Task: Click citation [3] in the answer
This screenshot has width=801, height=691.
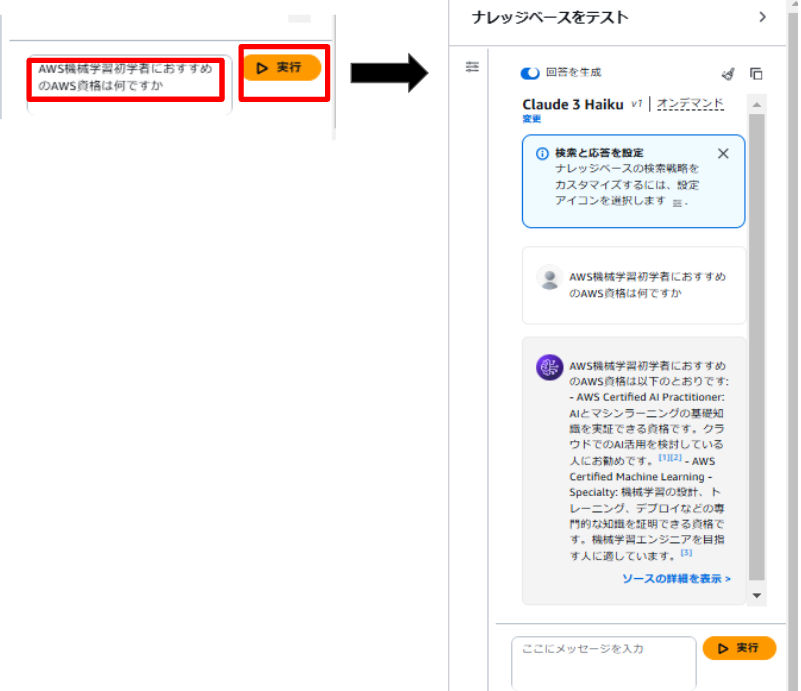Action: [686, 552]
